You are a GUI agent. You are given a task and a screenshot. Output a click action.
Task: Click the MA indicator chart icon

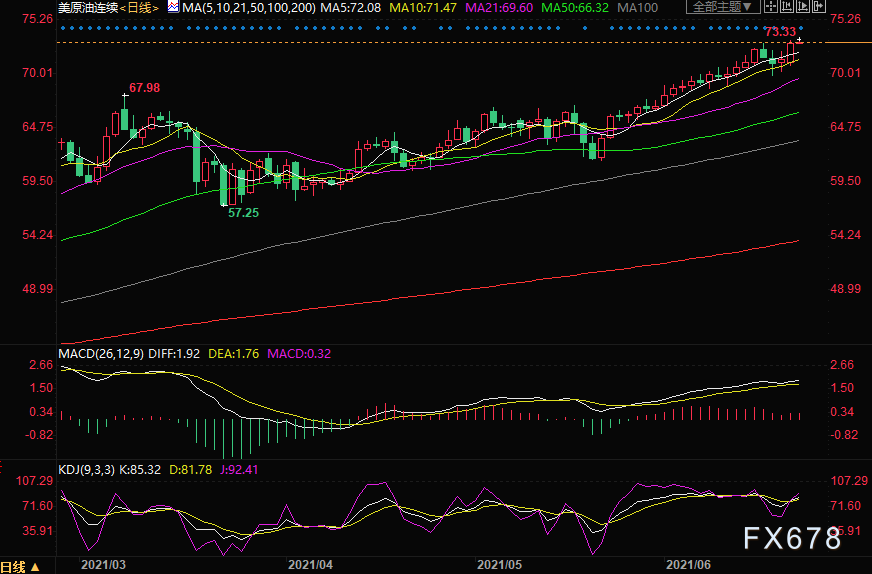173,7
